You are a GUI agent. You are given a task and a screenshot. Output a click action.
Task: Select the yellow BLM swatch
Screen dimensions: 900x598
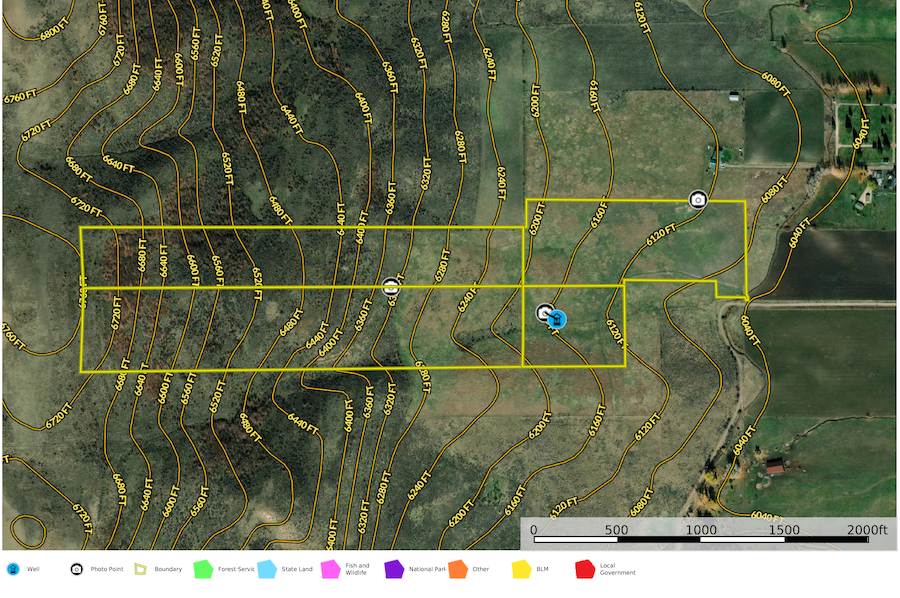(522, 569)
